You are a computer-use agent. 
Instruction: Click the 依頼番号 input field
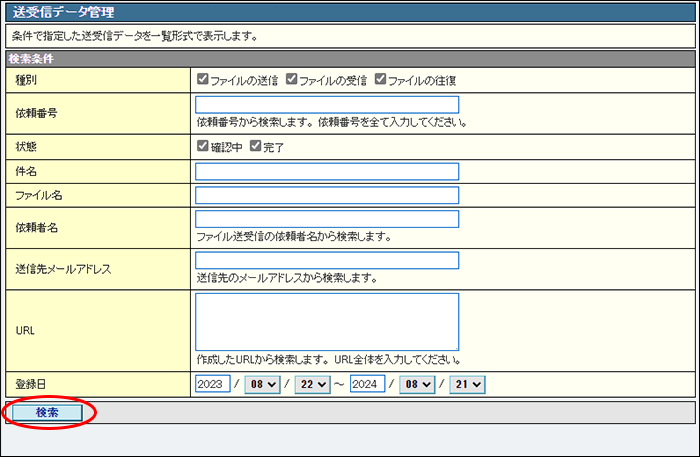[x=327, y=105]
